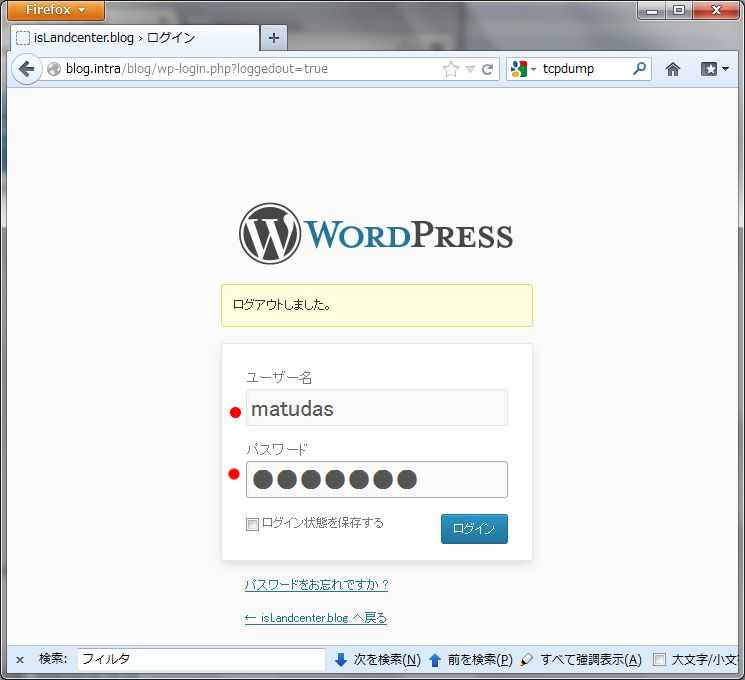The width and height of the screenshot is (745, 680).
Task: Open the Google search engine selector
Action: click(x=523, y=69)
